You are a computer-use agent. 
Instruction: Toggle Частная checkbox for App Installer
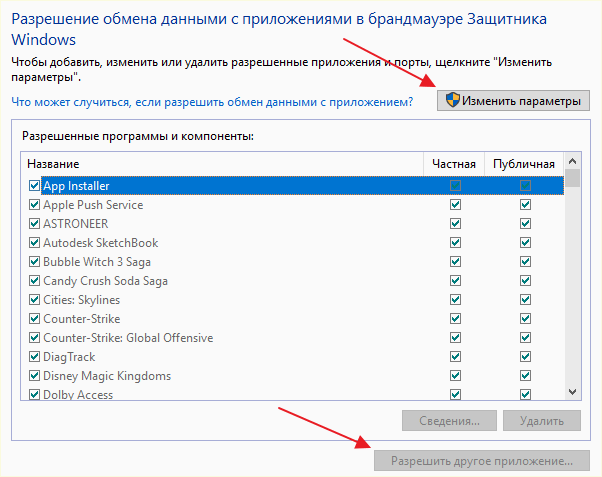[455, 186]
